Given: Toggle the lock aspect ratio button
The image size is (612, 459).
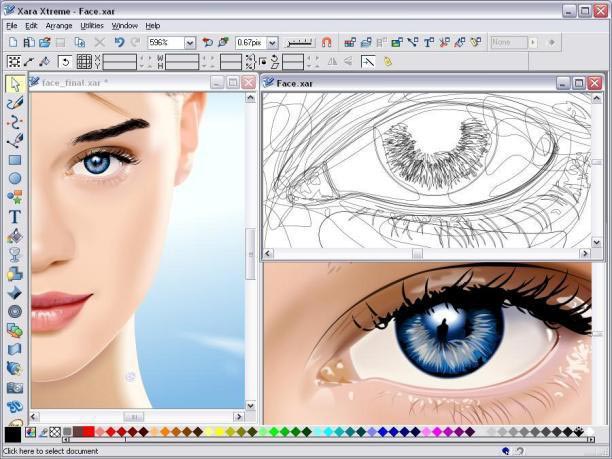Looking at the screenshot, I should (x=262, y=62).
